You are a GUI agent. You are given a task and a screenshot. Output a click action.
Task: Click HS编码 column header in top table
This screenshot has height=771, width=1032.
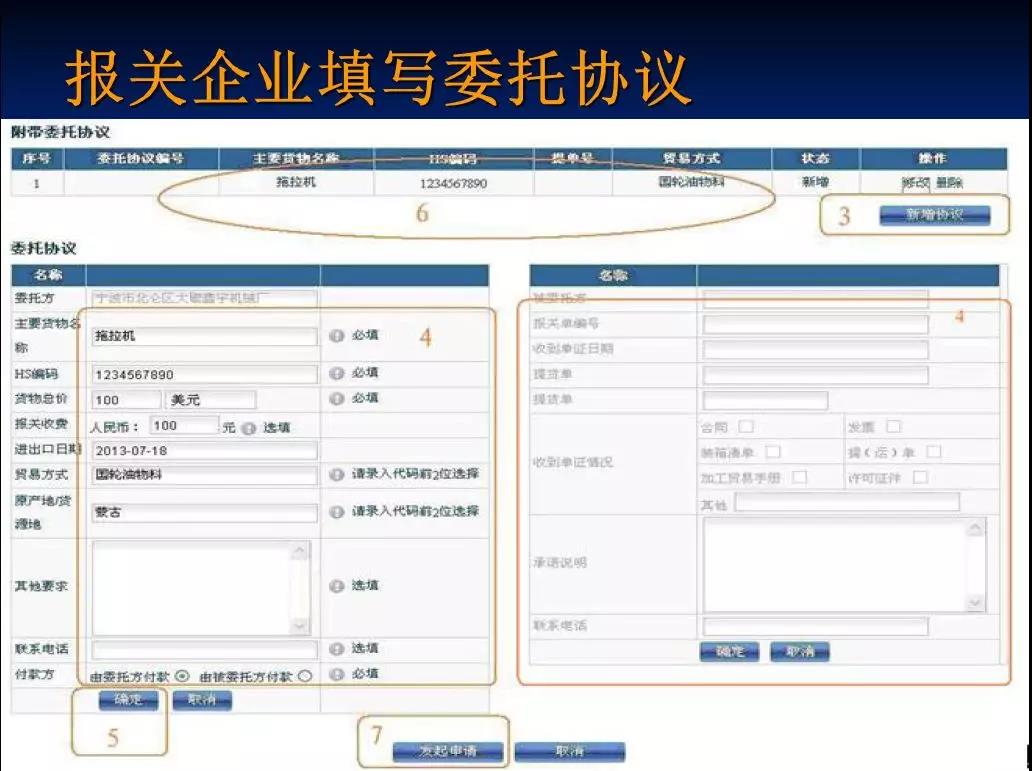(x=453, y=159)
